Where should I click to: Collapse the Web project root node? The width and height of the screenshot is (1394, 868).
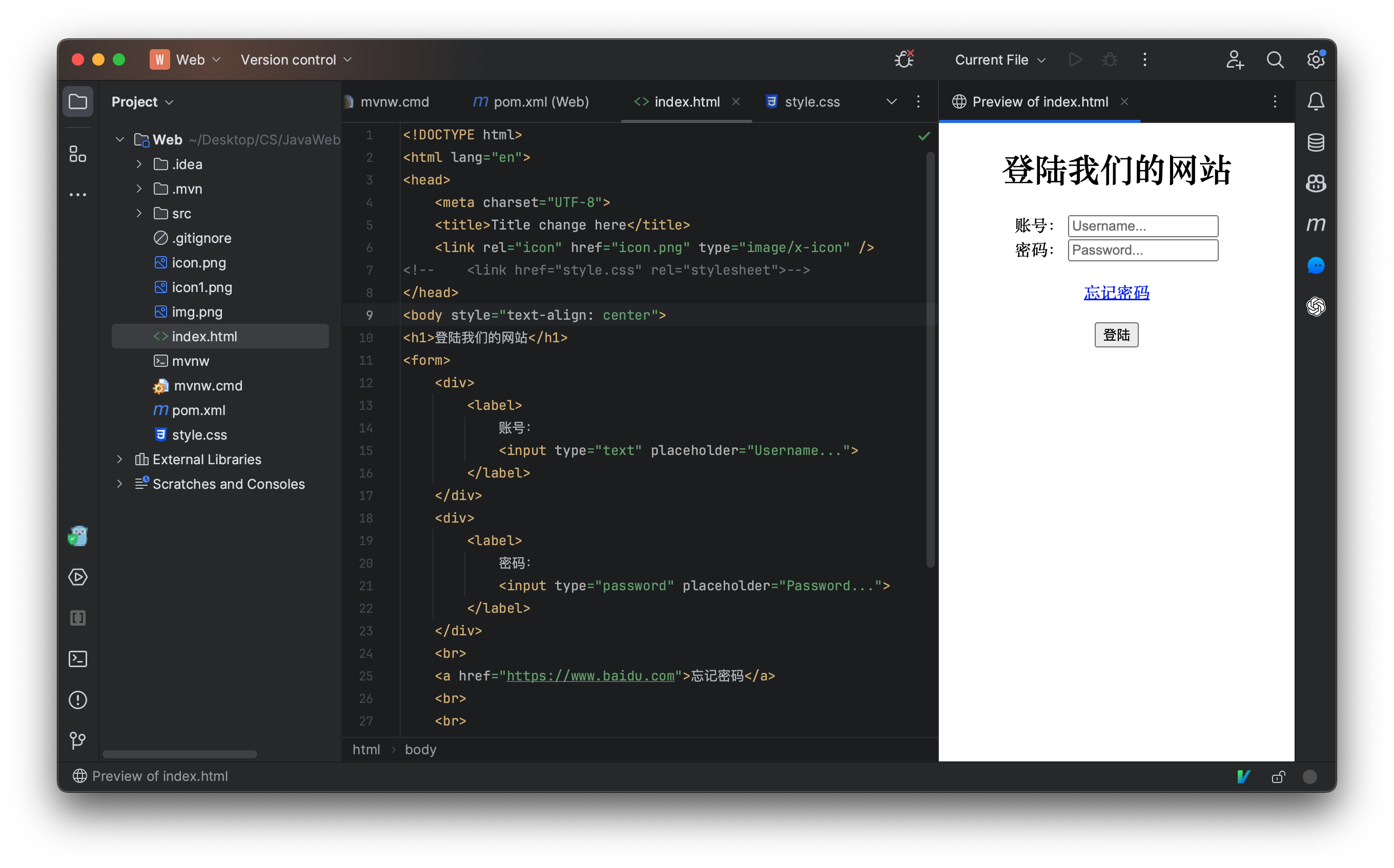119,139
